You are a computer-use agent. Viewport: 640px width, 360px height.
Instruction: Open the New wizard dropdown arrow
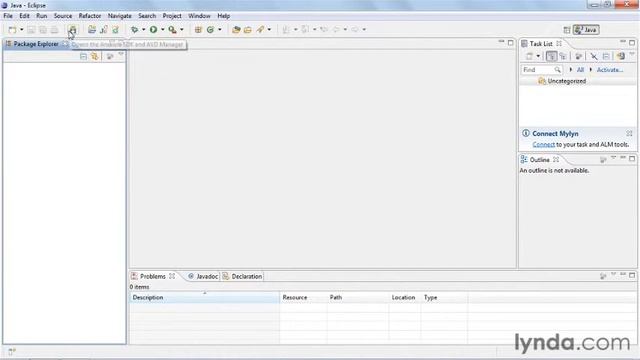tap(22, 30)
